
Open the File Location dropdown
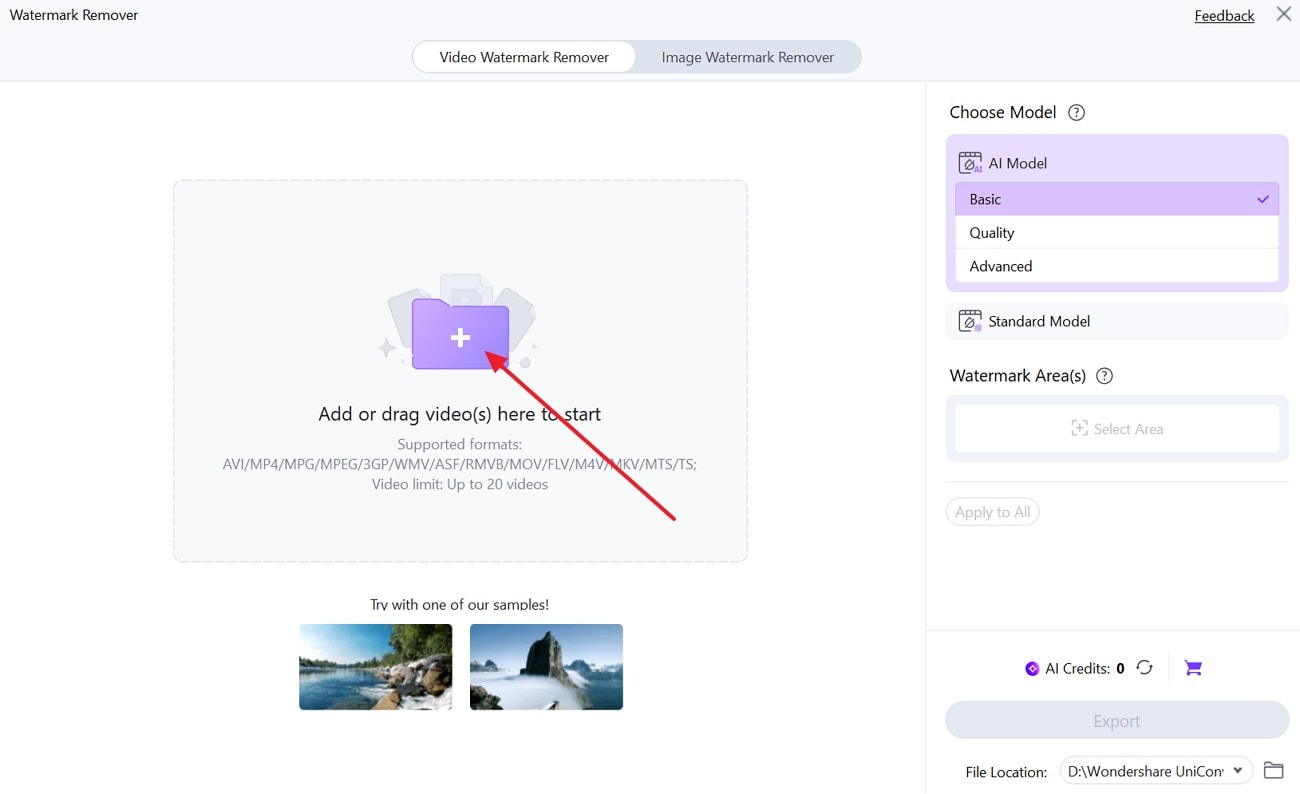coord(1237,770)
